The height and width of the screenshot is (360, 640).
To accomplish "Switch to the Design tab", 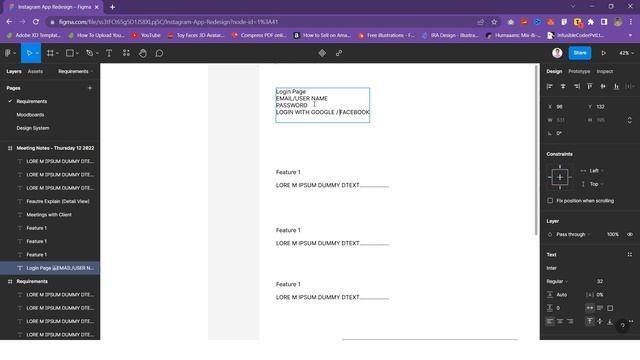I will (x=554, y=71).
